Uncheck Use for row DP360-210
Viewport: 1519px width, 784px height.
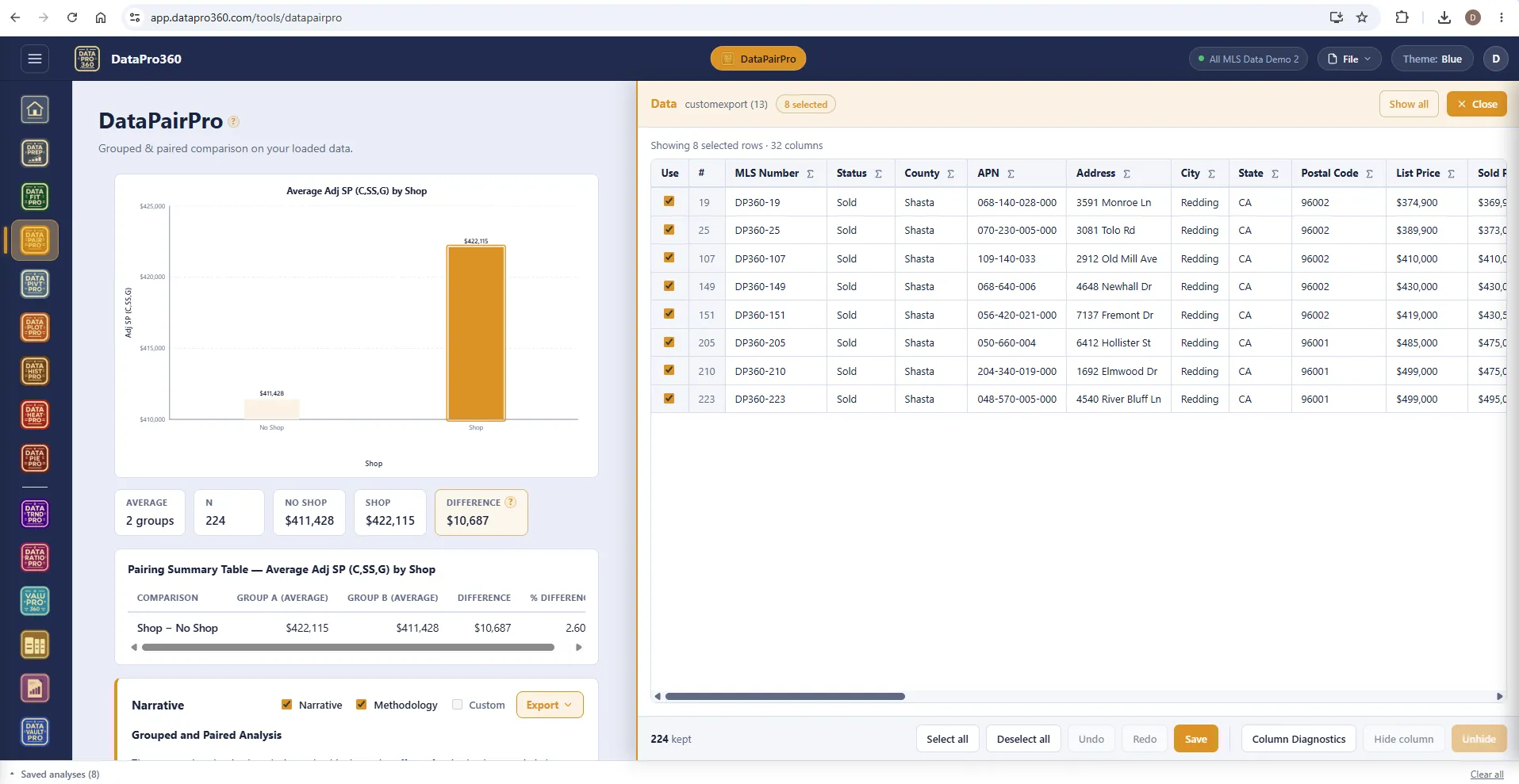click(669, 370)
